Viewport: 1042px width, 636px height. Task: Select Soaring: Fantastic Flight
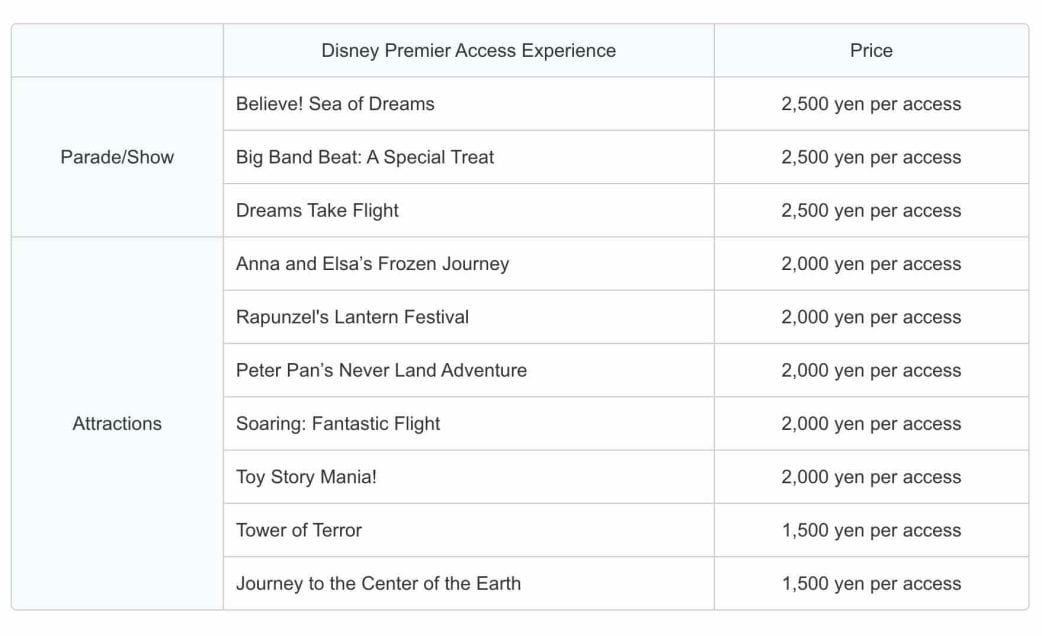pyautogui.click(x=338, y=424)
